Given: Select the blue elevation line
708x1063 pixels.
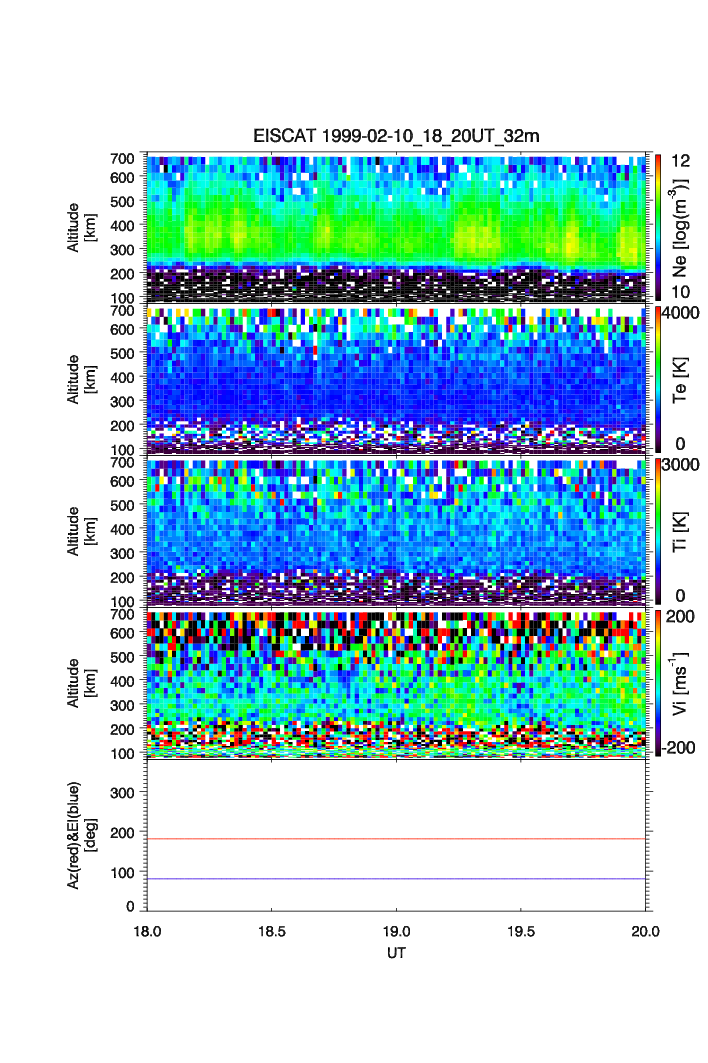Looking at the screenshot, I should [x=400, y=879].
